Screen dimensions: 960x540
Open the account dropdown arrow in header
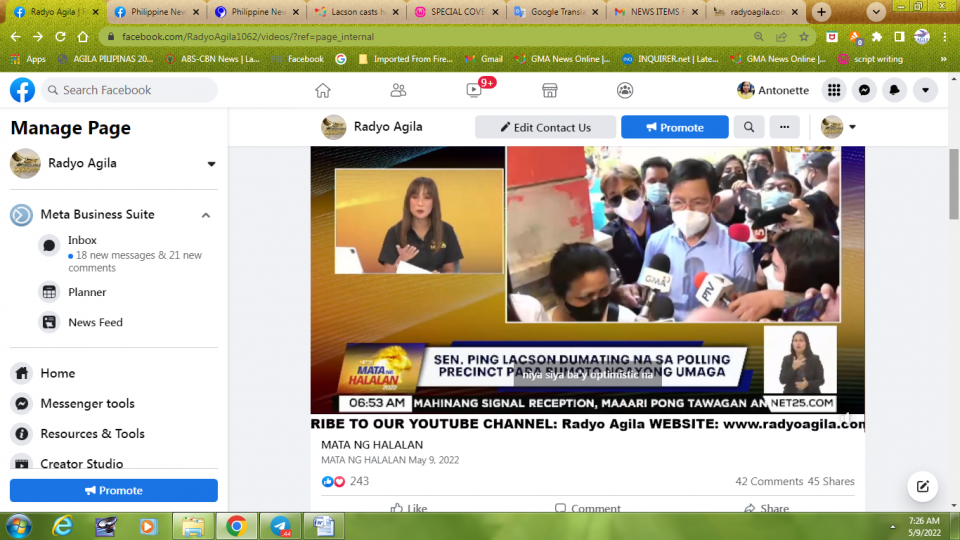click(925, 90)
